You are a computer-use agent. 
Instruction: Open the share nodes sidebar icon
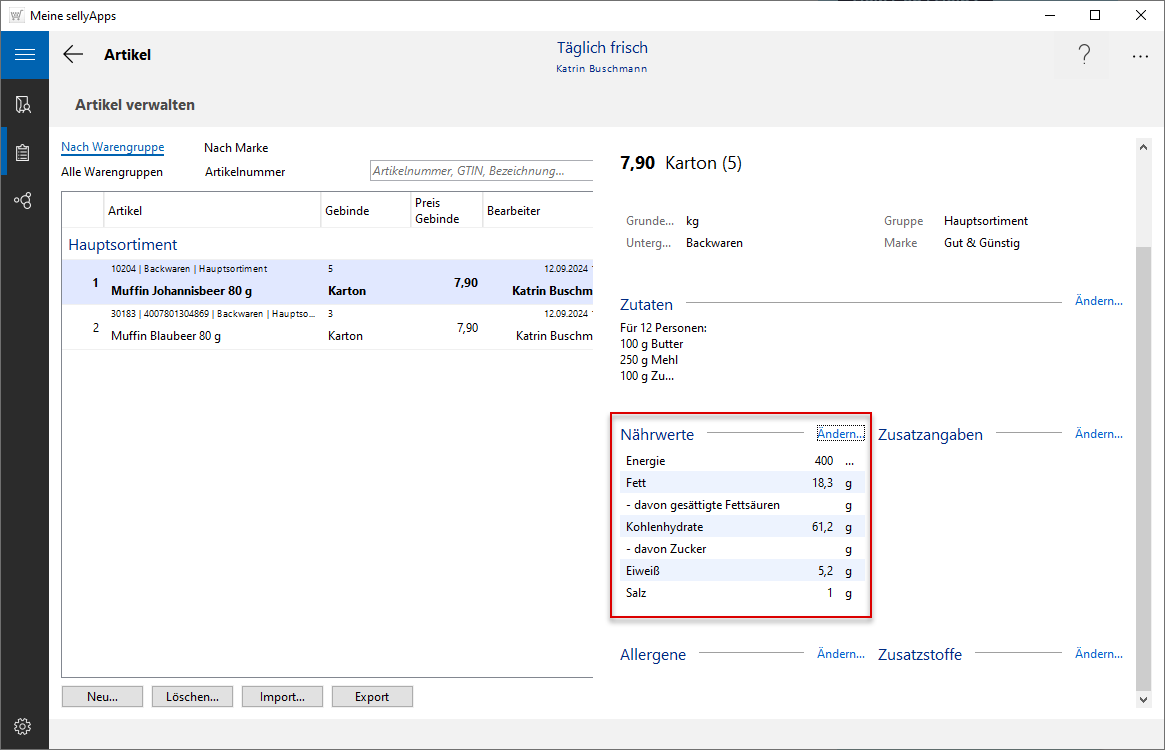24,201
